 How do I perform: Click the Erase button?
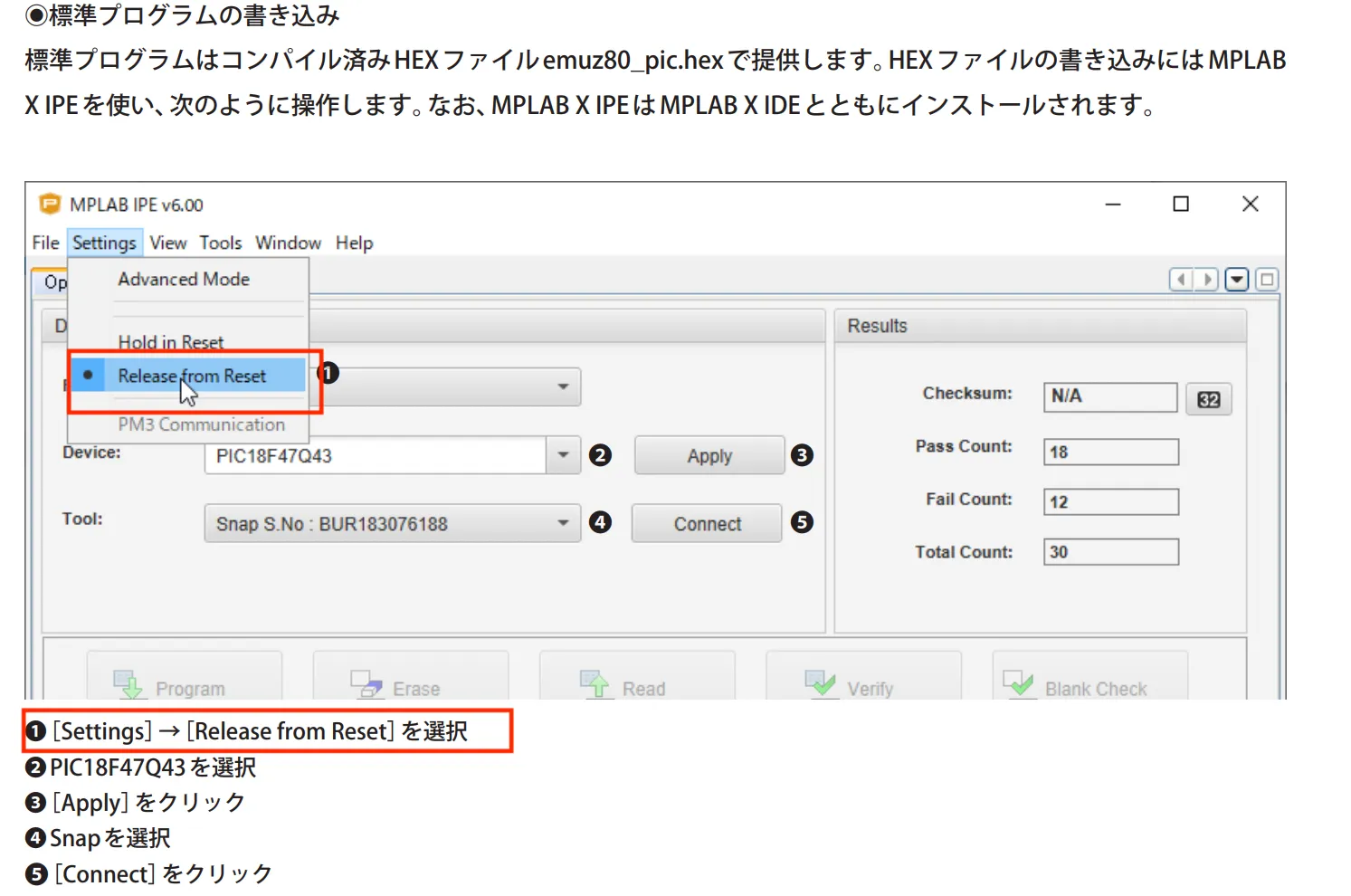pyautogui.click(x=411, y=675)
